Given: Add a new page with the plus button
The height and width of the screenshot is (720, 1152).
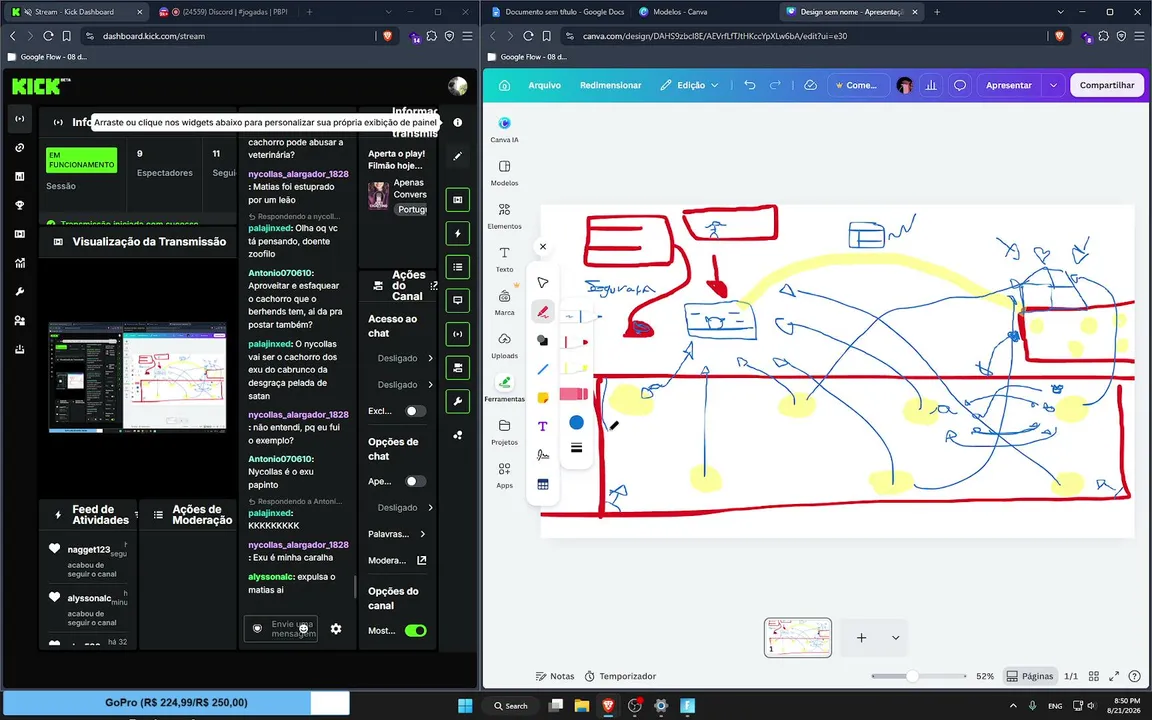Looking at the screenshot, I should 861,638.
